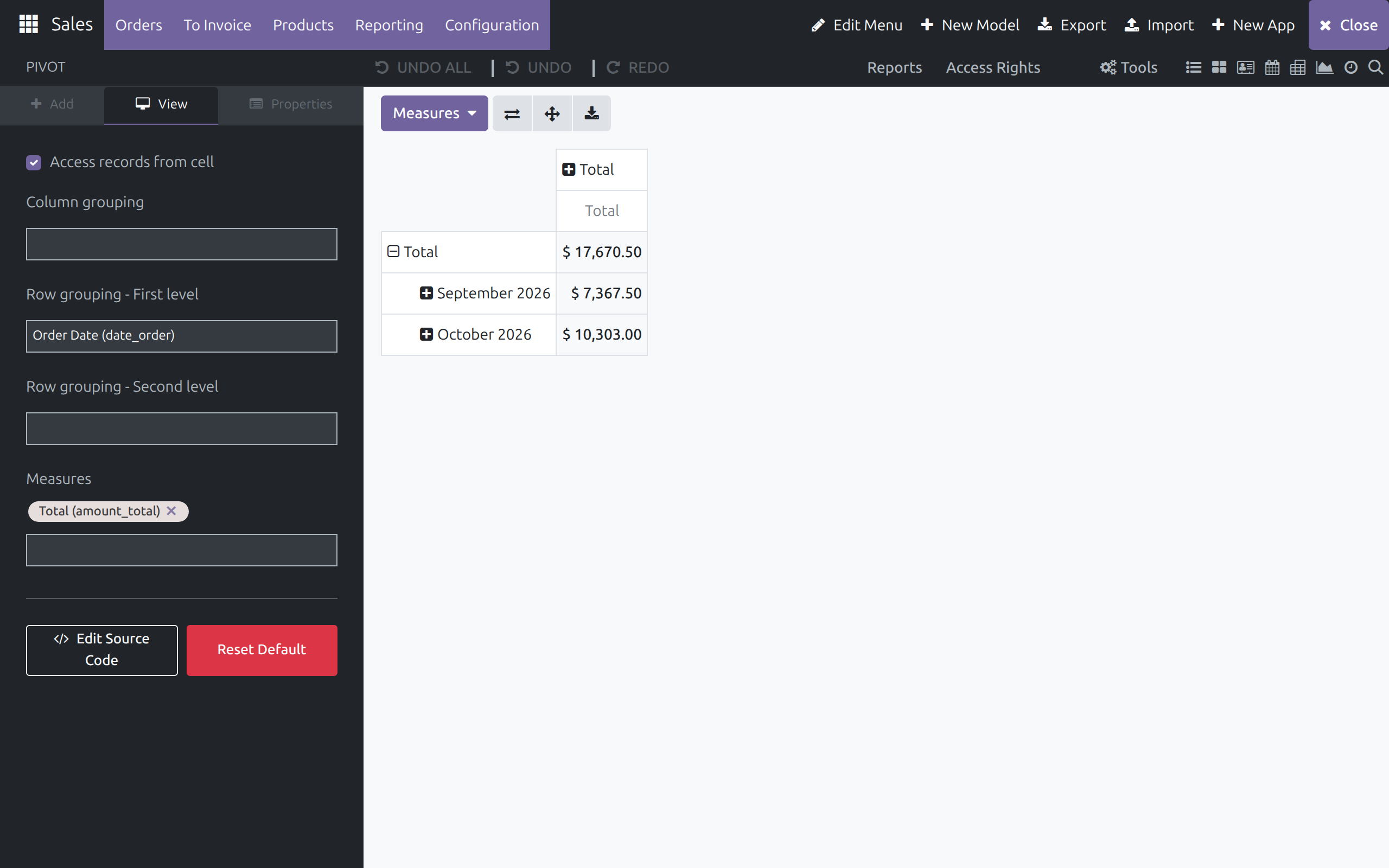Screen dimensions: 1389x868
Task: Click the Sales app title
Action: 72,24
